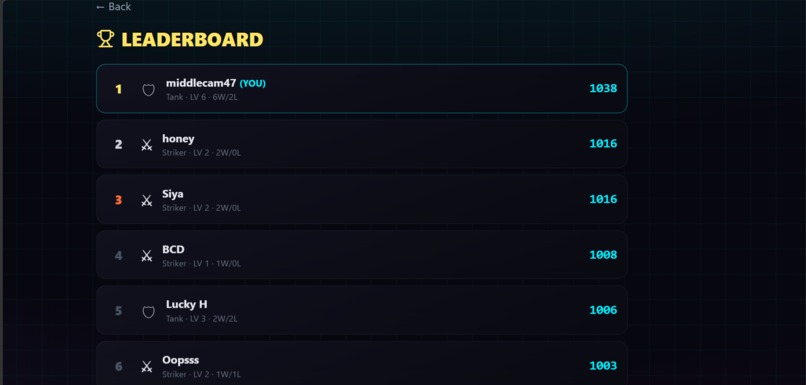Click the rank 3 number in orange
The image size is (806, 385).
pyautogui.click(x=118, y=200)
